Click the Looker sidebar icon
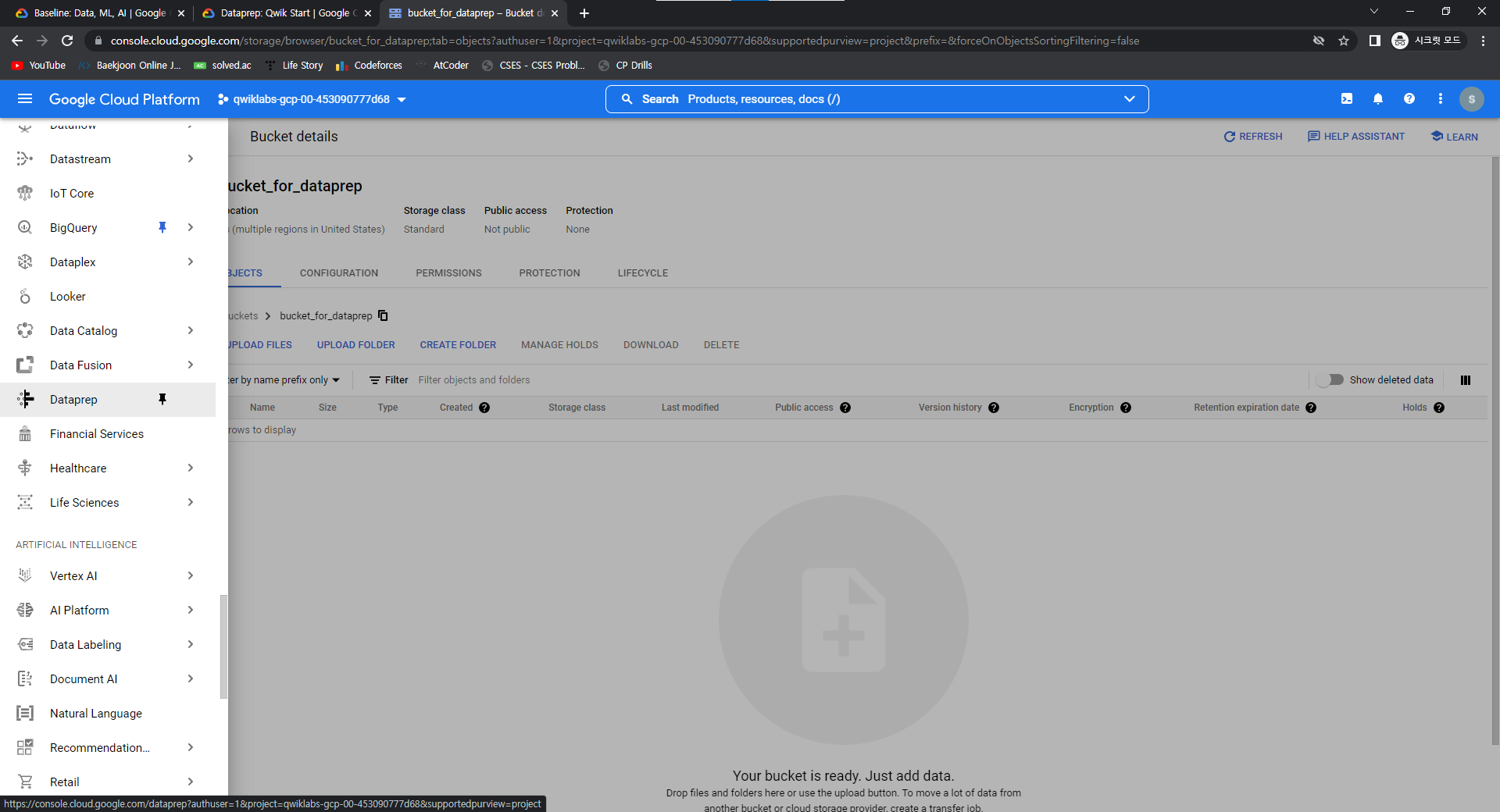This screenshot has width=1500, height=812. coord(25,297)
